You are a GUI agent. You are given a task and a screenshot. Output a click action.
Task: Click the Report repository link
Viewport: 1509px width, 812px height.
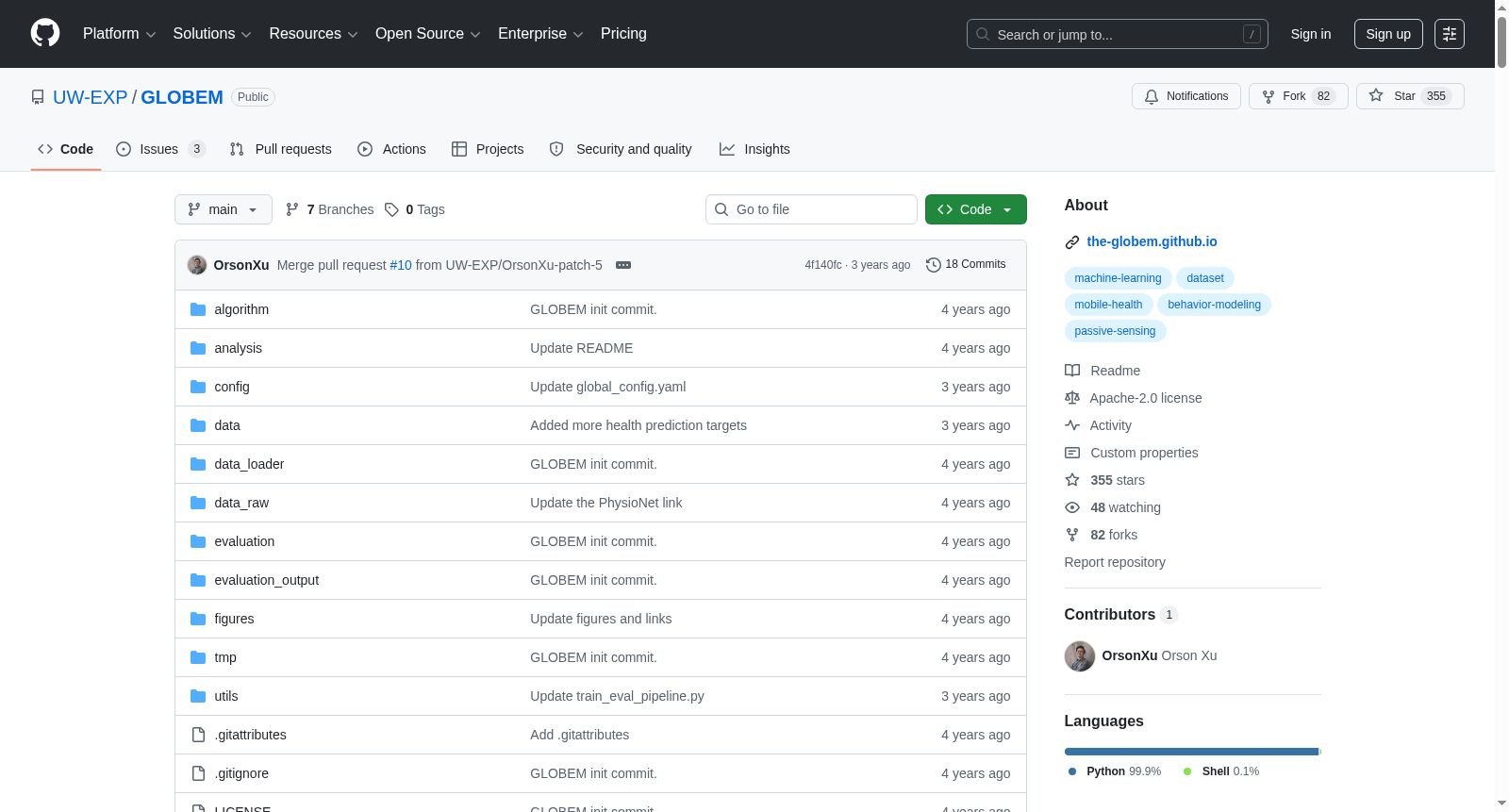click(x=1115, y=562)
